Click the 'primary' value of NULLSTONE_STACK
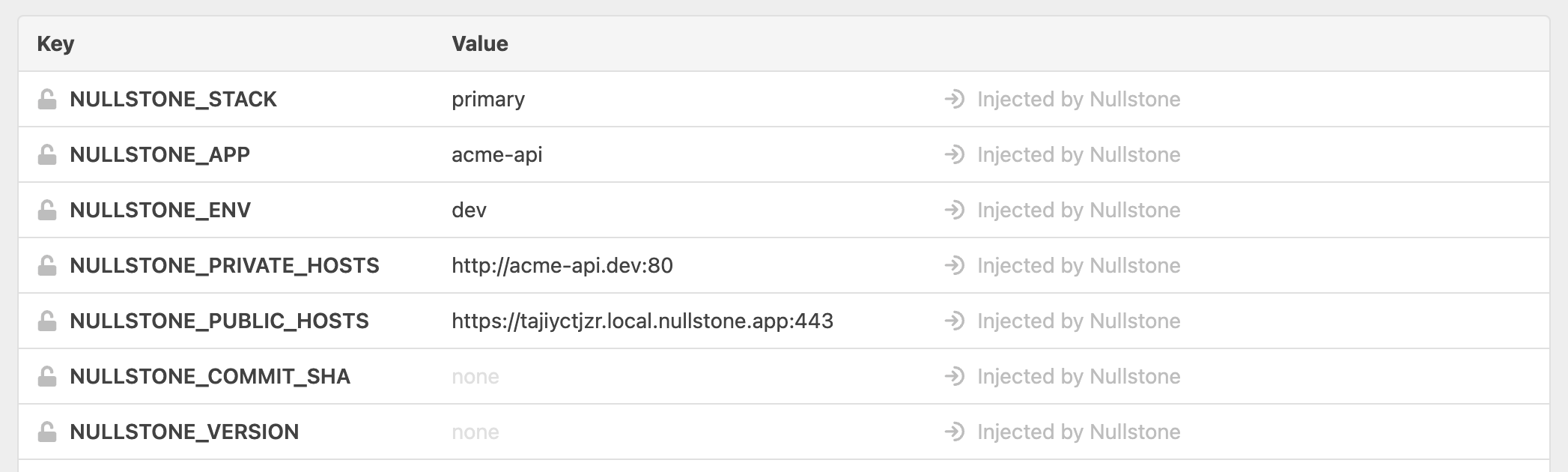This screenshot has height=472, width=1568. pyautogui.click(x=487, y=99)
